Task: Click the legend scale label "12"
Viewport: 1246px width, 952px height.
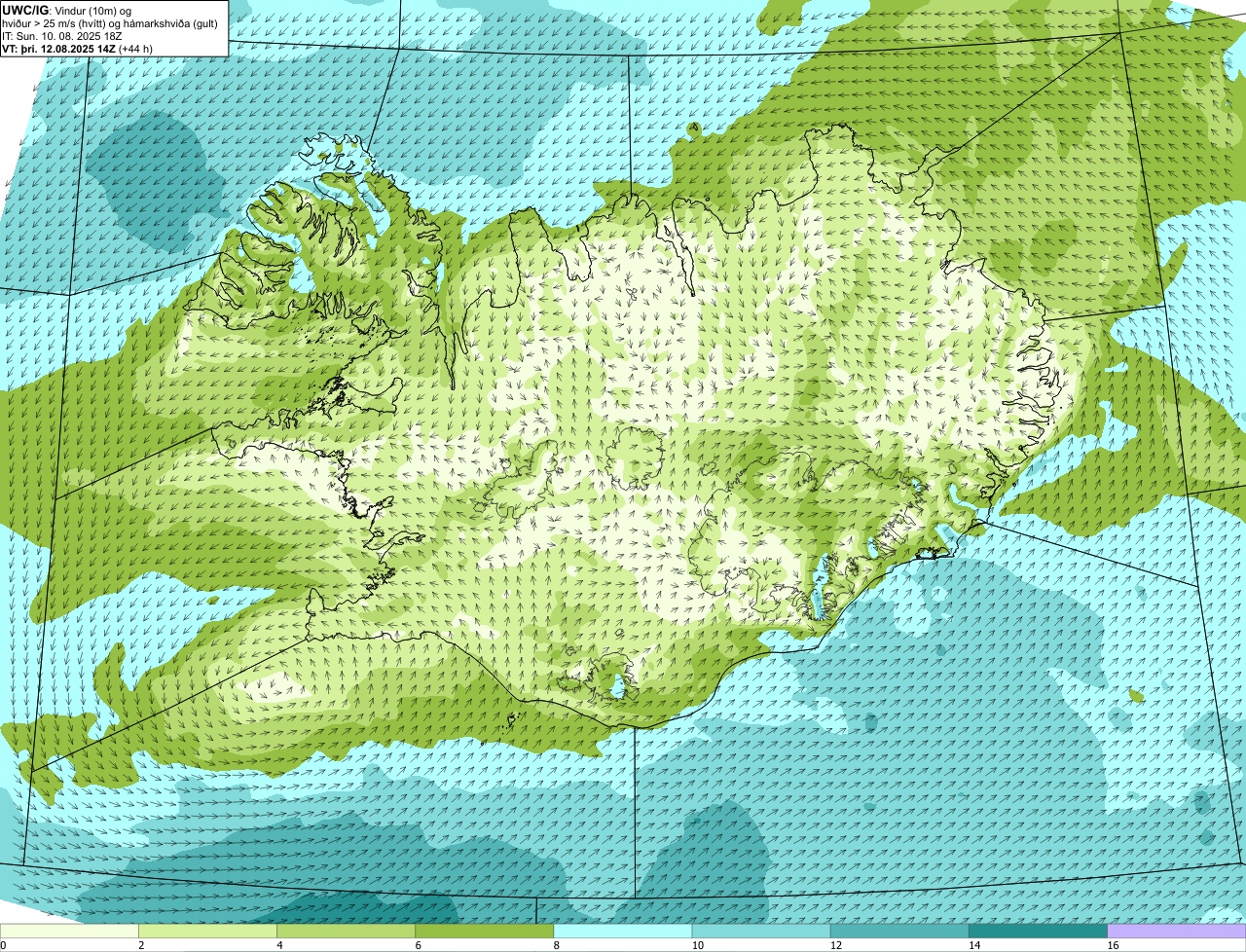Action: tap(835, 945)
